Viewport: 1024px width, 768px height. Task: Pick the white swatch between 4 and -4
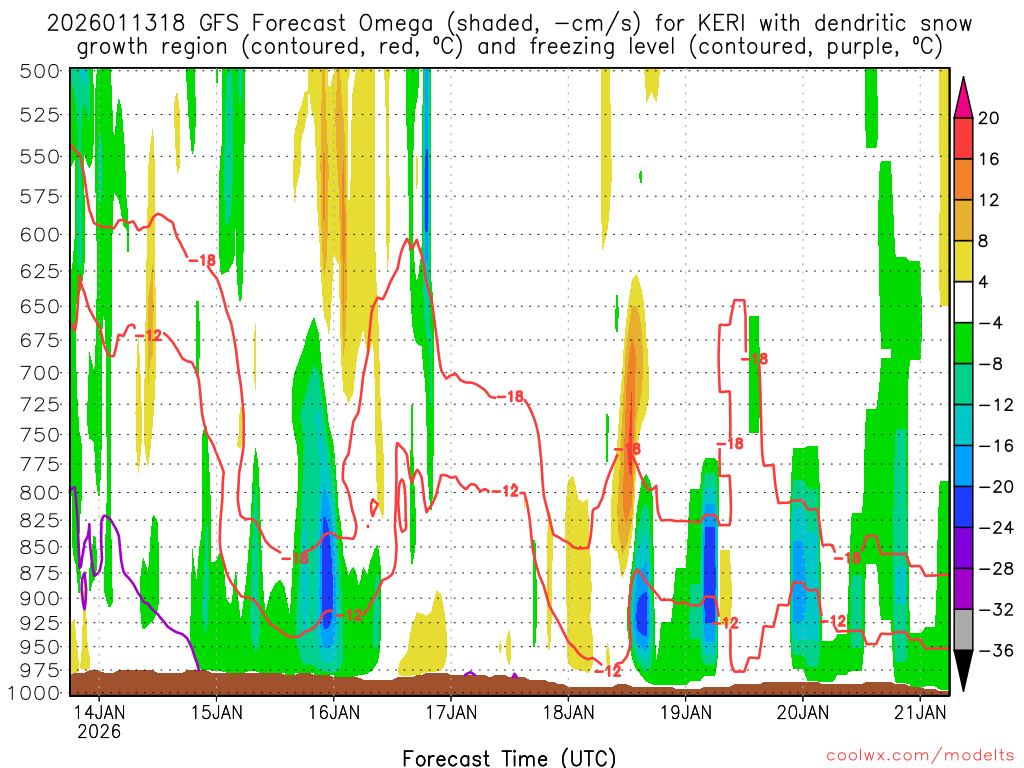click(963, 302)
